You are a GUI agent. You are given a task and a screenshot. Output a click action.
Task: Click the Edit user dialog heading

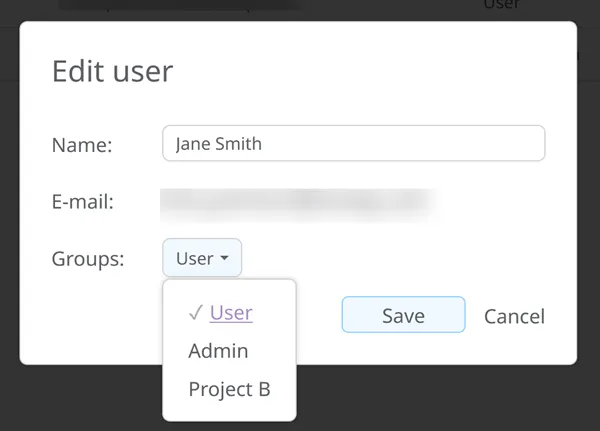tap(112, 71)
